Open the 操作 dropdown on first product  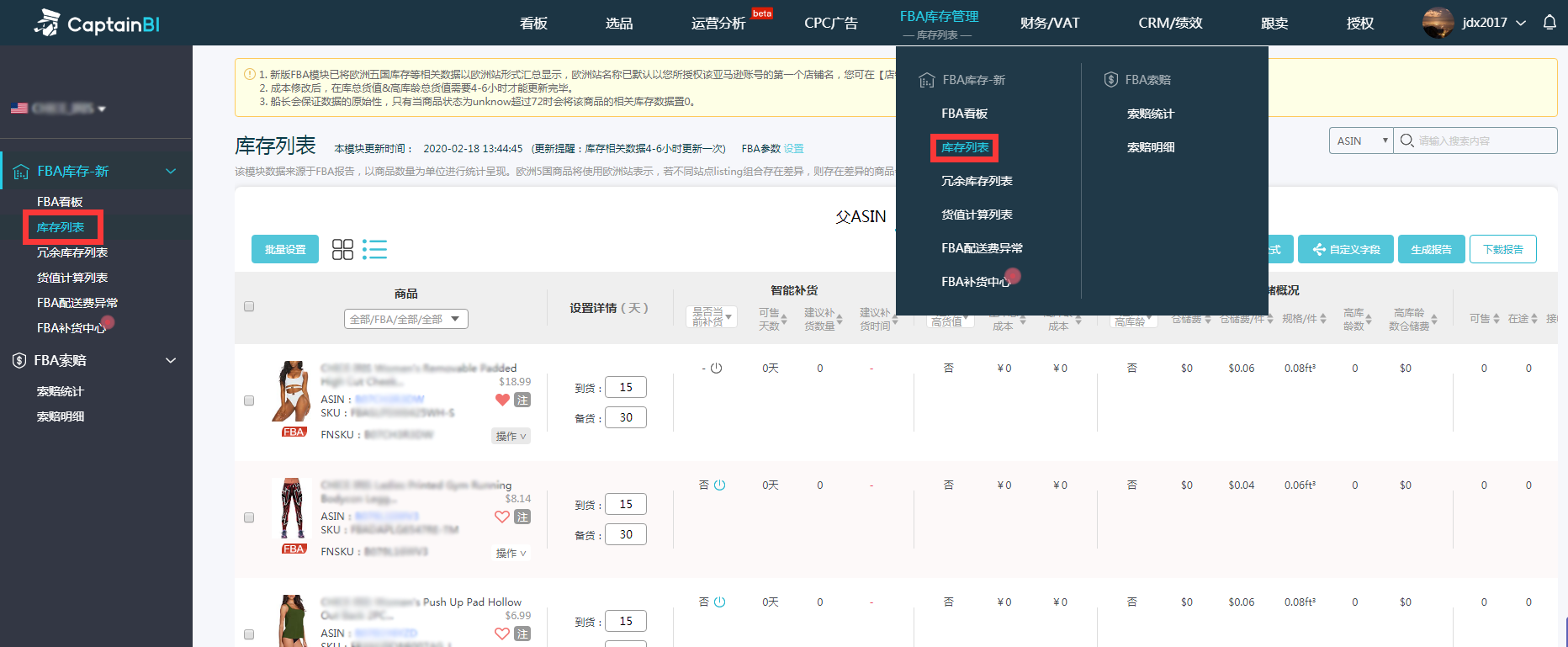point(511,436)
